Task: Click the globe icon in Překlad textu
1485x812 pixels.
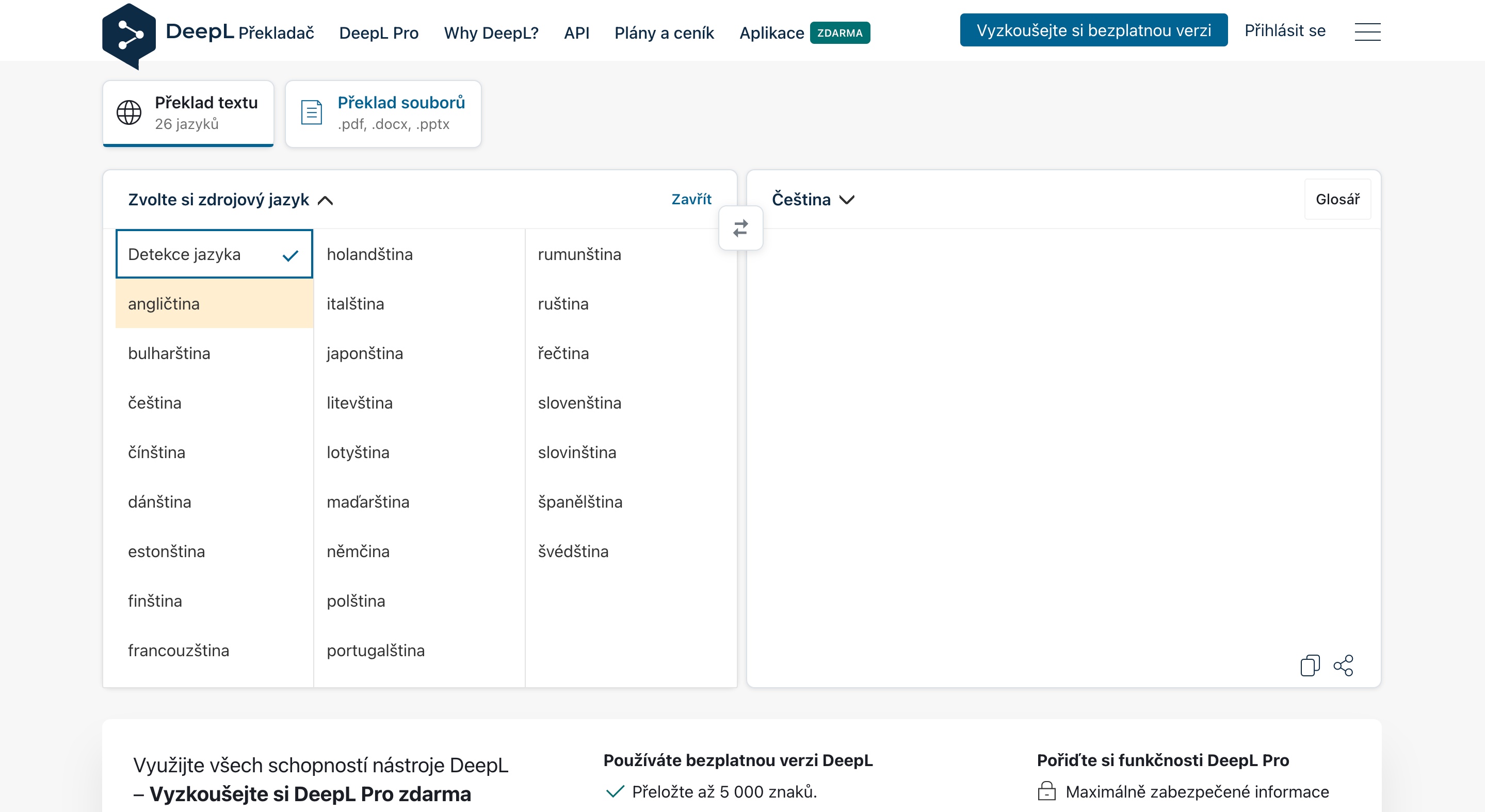Action: point(129,112)
